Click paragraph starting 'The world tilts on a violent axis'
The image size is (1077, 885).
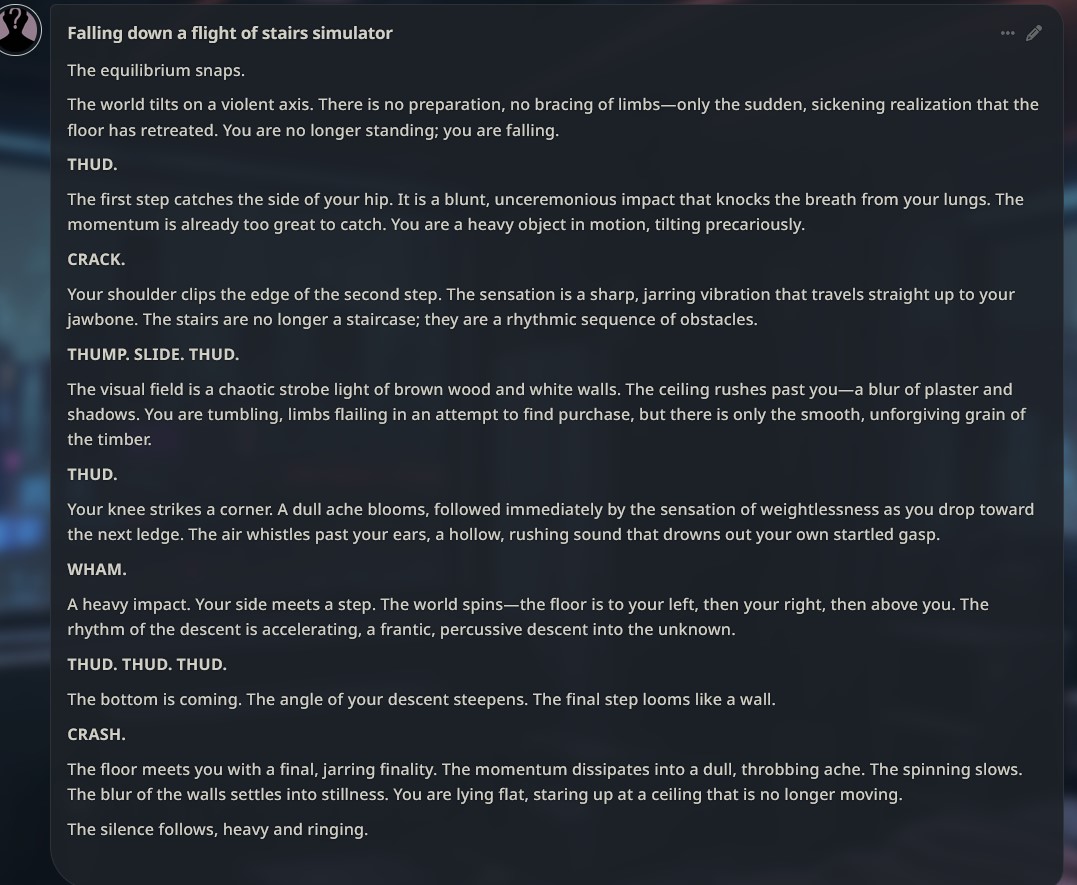tap(553, 117)
